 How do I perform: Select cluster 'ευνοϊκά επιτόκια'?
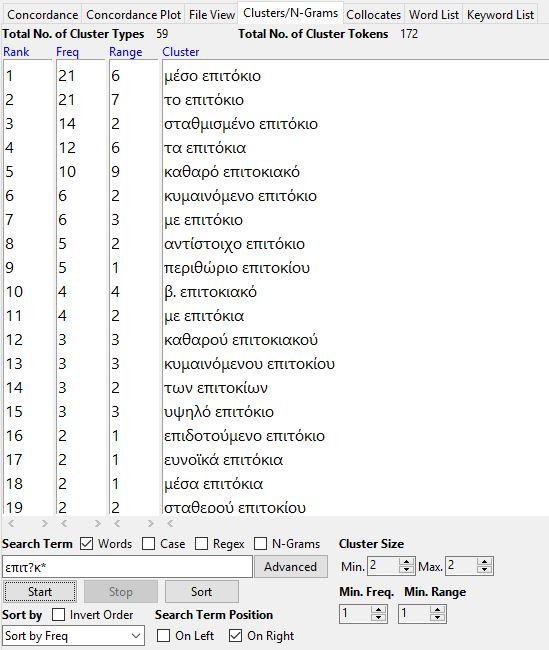coord(223,461)
